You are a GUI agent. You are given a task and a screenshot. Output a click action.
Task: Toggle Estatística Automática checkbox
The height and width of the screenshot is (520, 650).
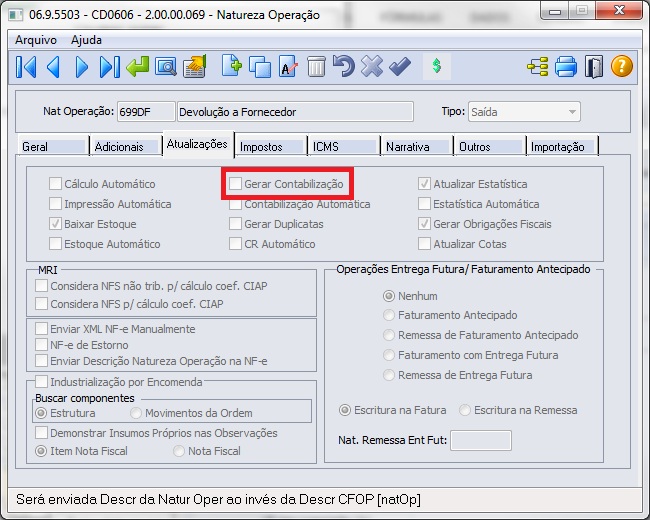(424, 204)
